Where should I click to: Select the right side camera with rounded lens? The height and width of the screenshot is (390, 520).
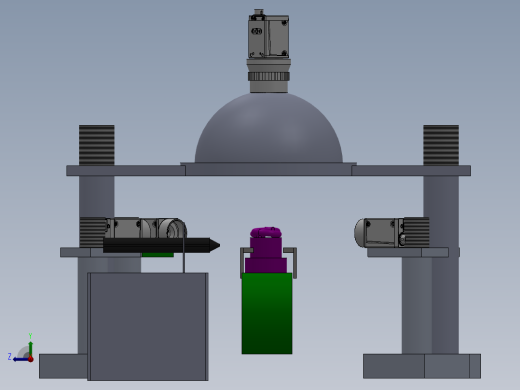378,233
